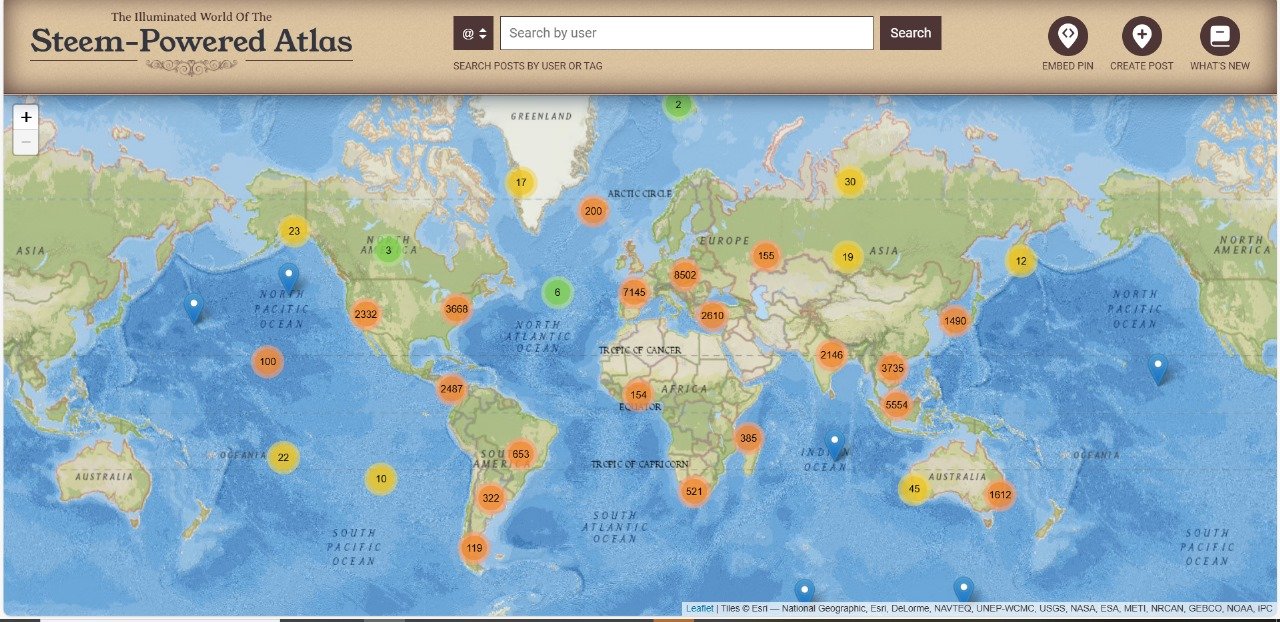Focus the Search by user field
The image size is (1280, 622).
click(687, 33)
